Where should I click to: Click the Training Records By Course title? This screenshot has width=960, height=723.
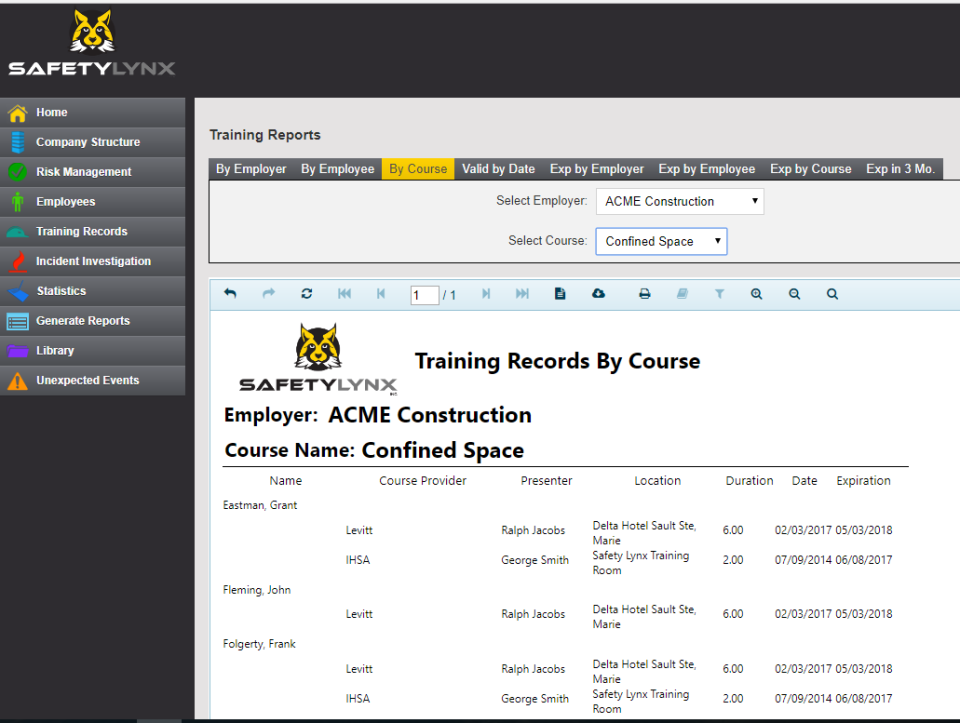pyautogui.click(x=557, y=361)
